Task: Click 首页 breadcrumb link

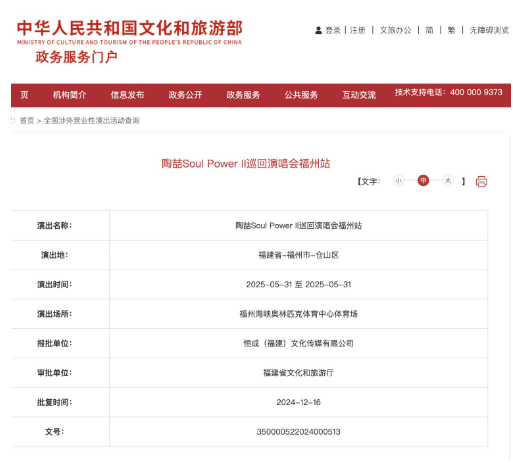Action: [27, 121]
